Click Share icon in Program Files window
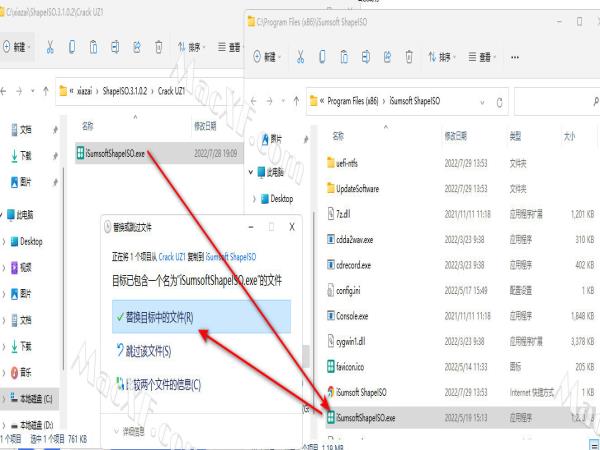Image resolution: width=600 pixels, height=450 pixels. [x=387, y=57]
